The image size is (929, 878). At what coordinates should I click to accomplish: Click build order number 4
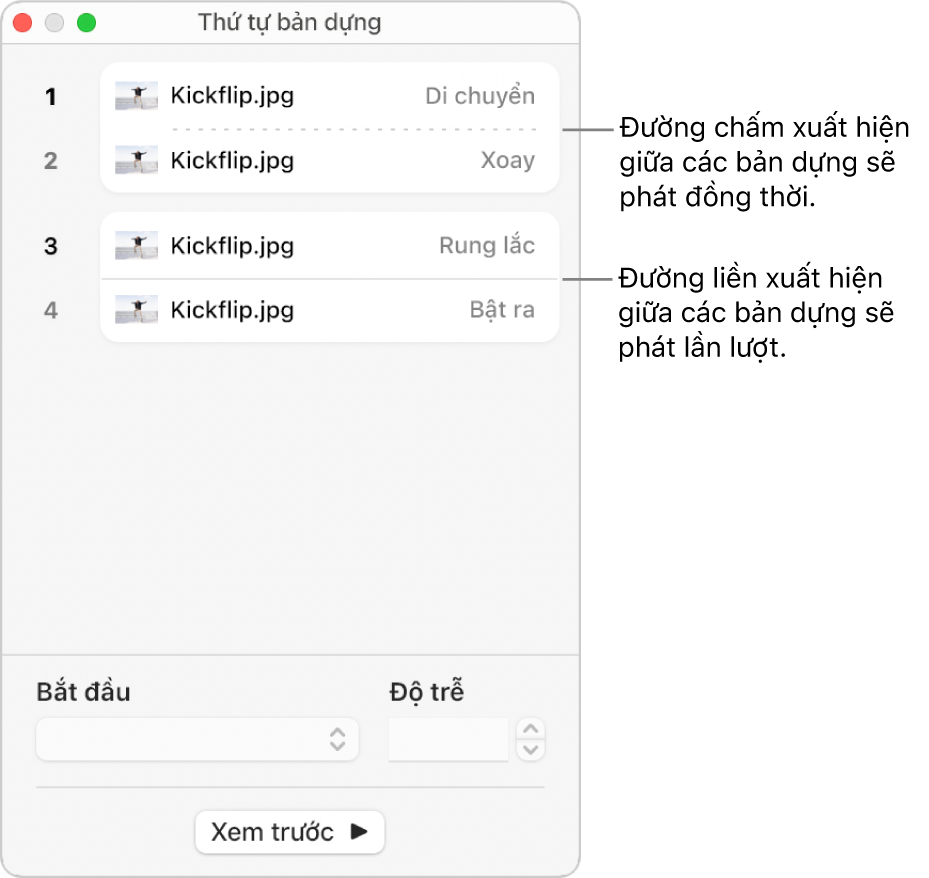[x=51, y=310]
